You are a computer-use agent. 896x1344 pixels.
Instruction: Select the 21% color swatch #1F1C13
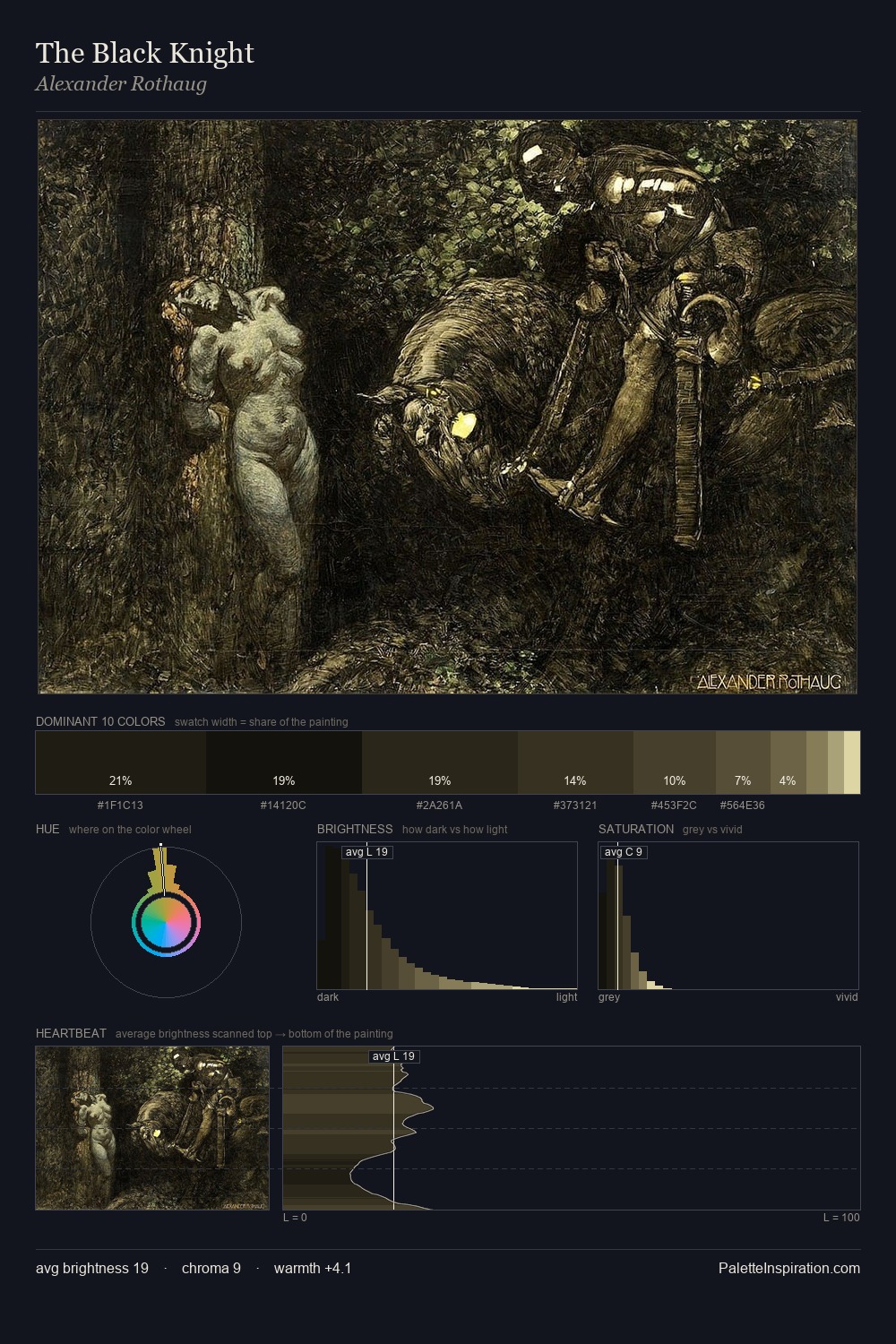coord(121,762)
